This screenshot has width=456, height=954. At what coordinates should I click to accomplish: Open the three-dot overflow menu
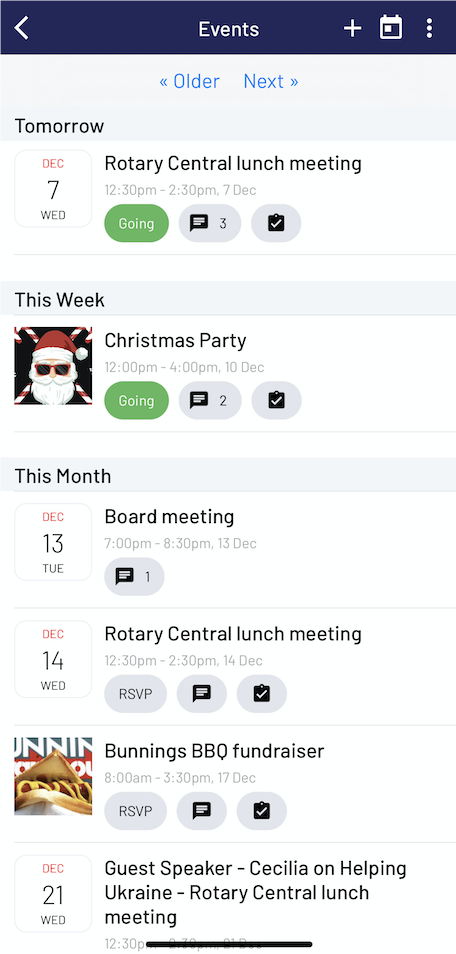coord(430,28)
